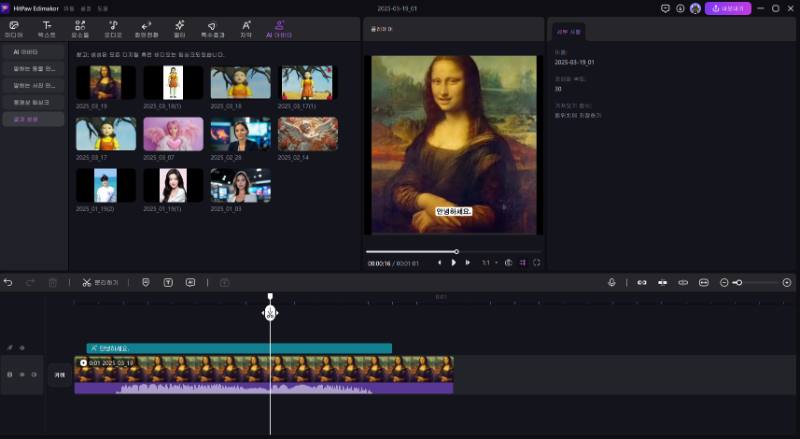Step to next frame in the player
Image resolution: width=800 pixels, height=439 pixels.
click(x=467, y=262)
